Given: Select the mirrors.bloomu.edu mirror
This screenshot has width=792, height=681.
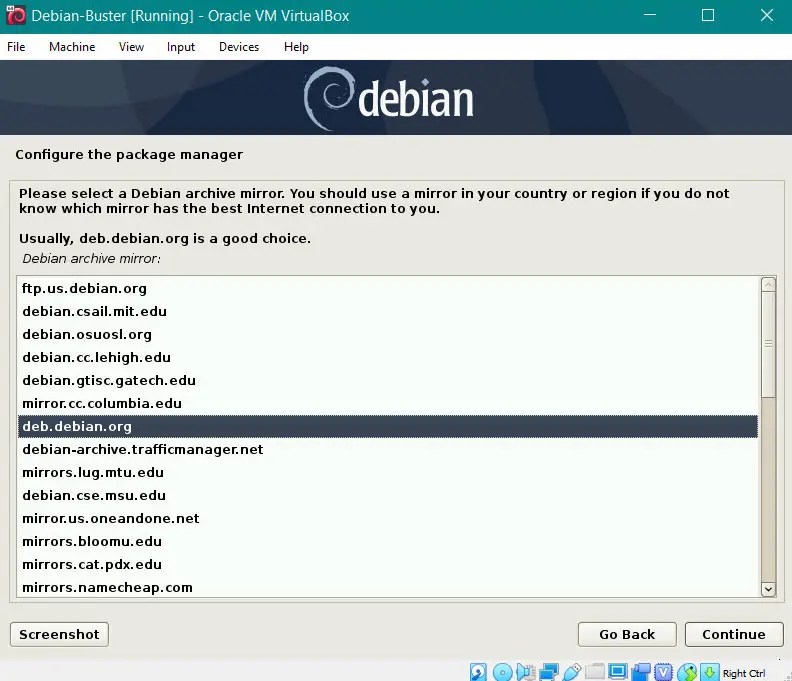Looking at the screenshot, I should tap(388, 541).
